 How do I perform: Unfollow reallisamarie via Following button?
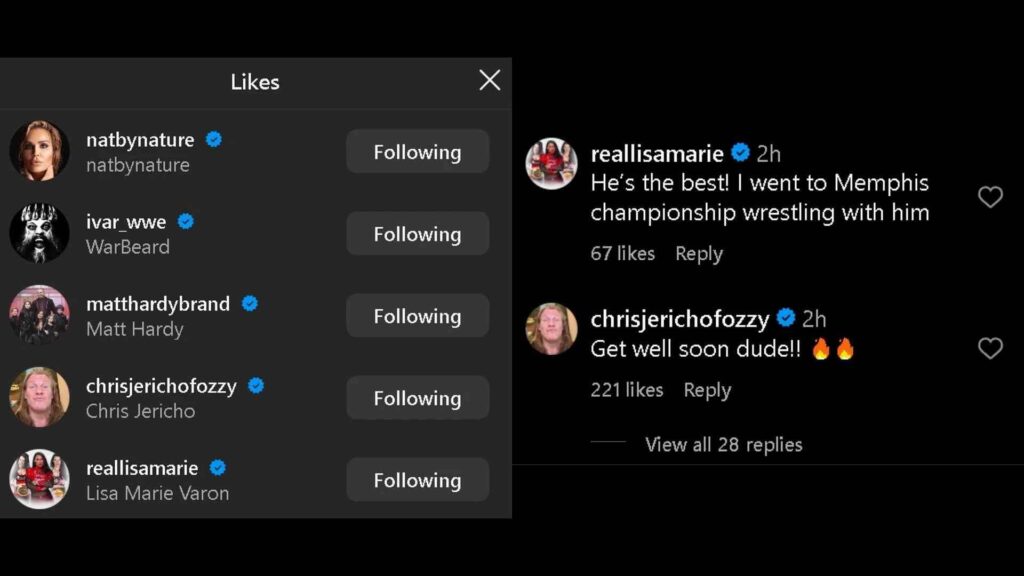417,480
